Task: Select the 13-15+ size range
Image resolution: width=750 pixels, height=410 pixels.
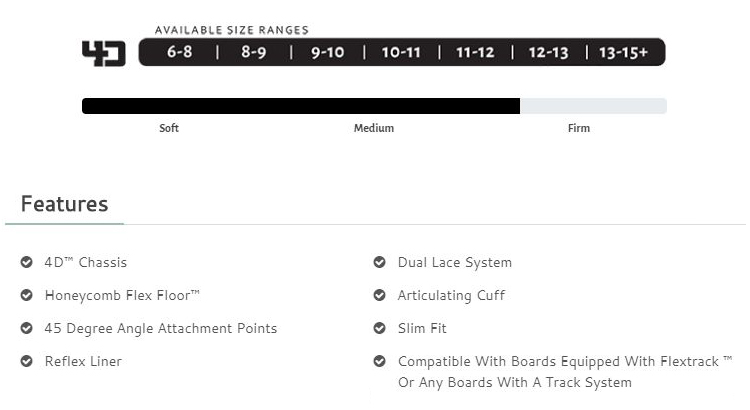Action: (623, 52)
